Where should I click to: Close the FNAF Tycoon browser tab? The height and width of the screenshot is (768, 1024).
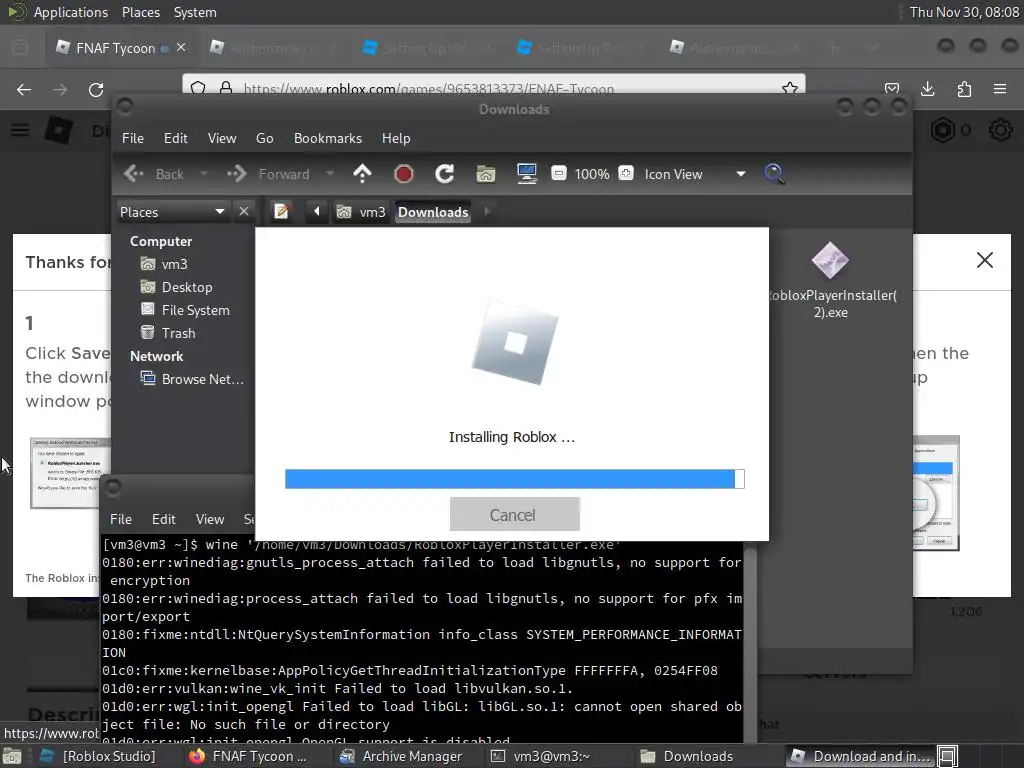(x=182, y=47)
